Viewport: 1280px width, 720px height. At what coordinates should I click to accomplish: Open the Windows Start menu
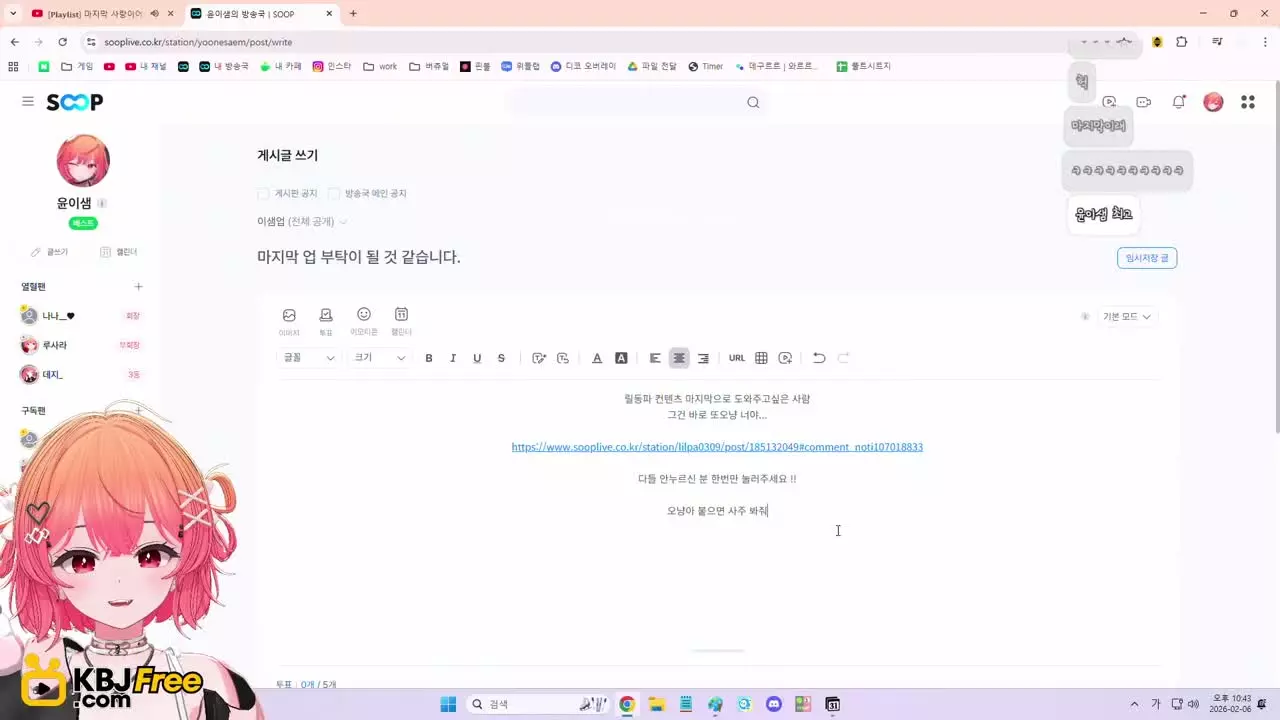[448, 704]
